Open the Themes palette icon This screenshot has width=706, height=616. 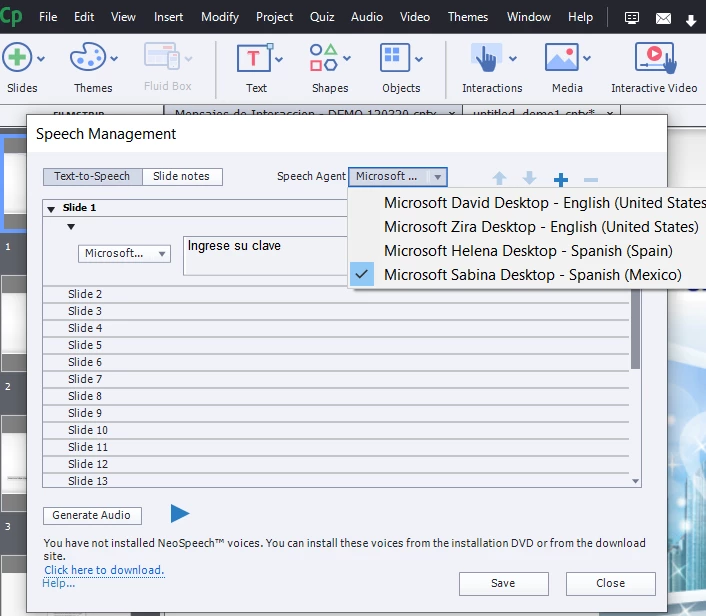coord(87,57)
